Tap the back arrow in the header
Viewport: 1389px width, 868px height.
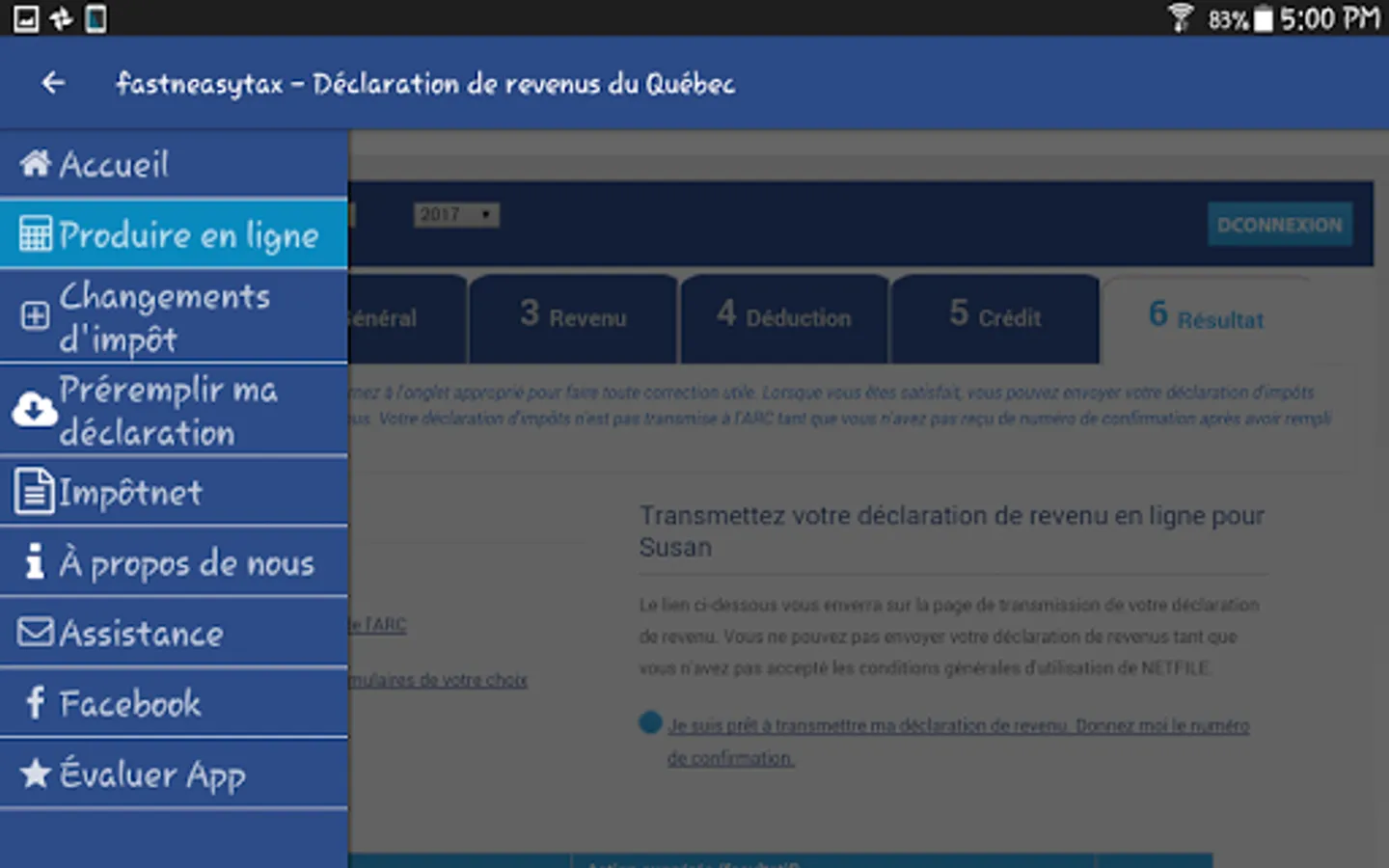coord(53,84)
